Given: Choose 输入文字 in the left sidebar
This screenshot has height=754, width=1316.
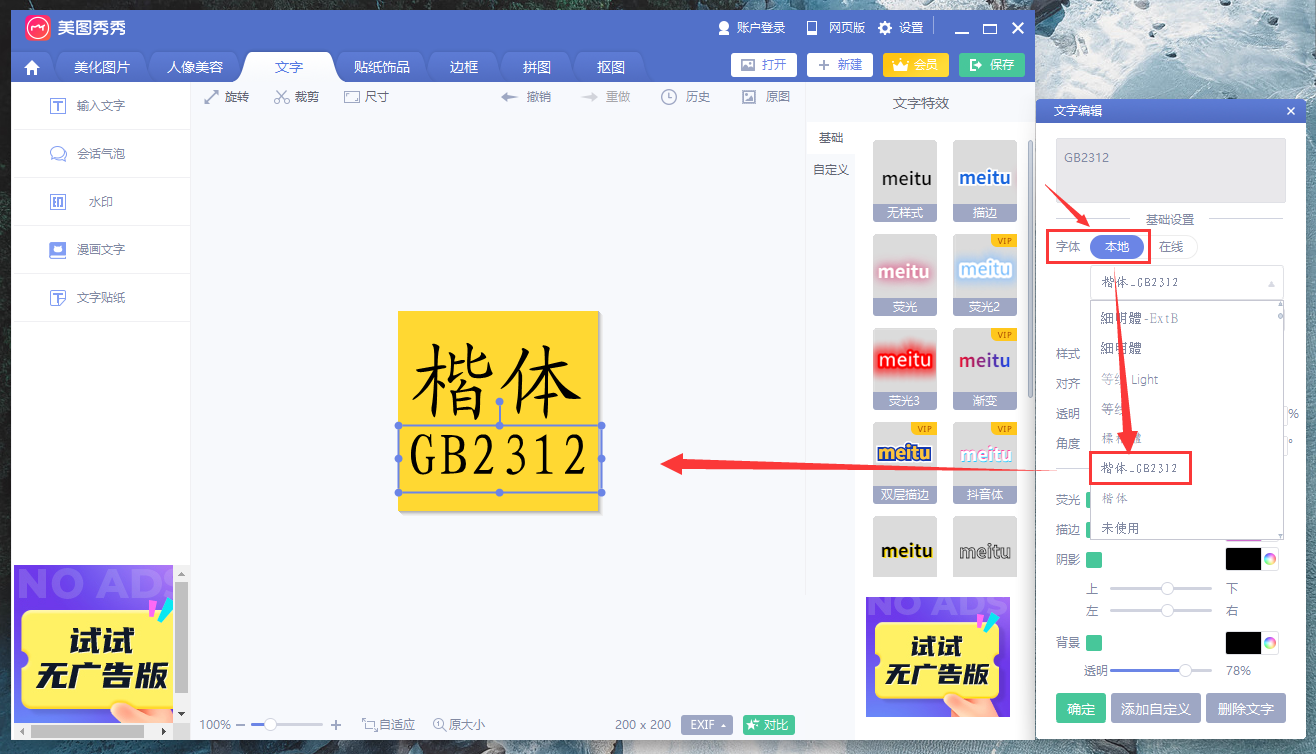Looking at the screenshot, I should pos(100,106).
